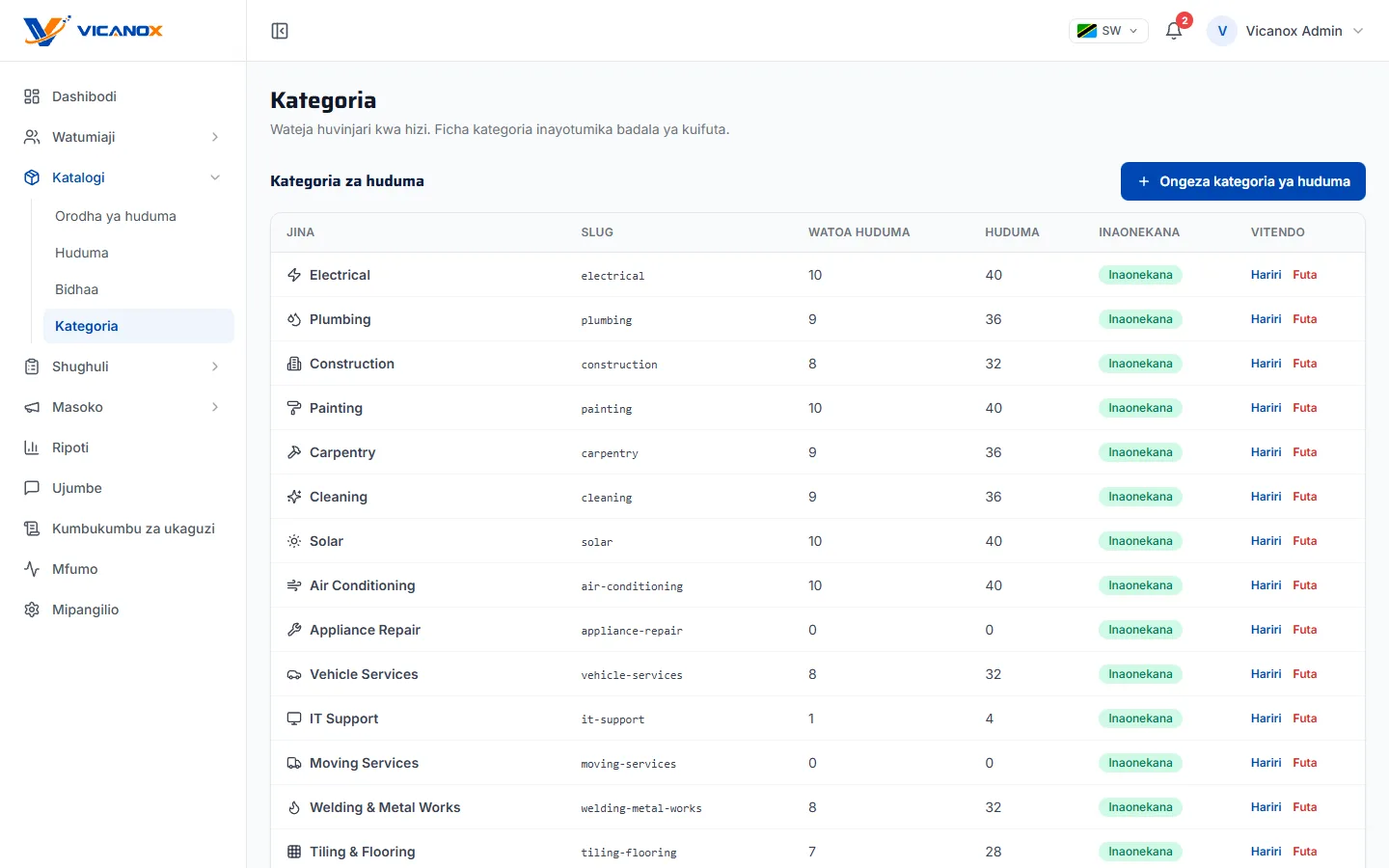Click the Air Conditioning wind icon
The image size is (1389, 868).
point(294,585)
